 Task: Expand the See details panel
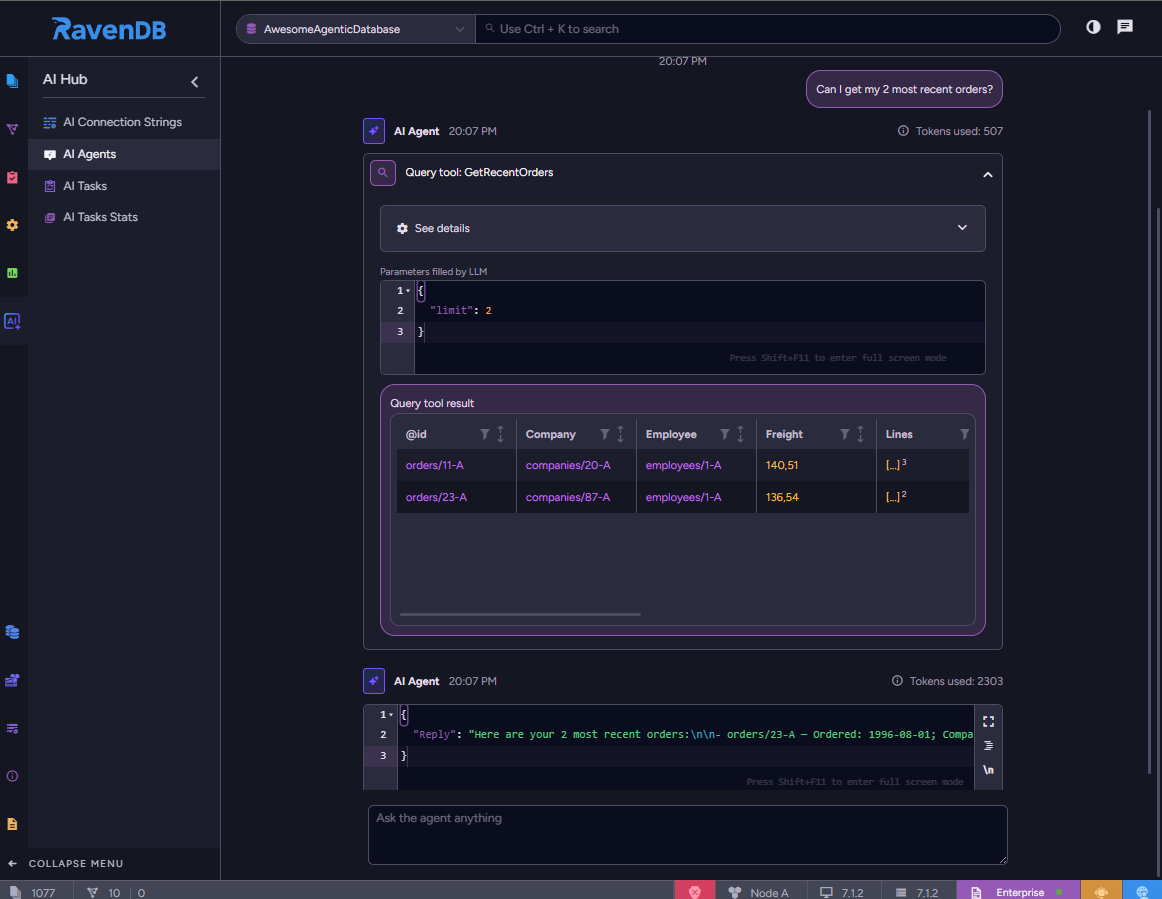click(683, 228)
